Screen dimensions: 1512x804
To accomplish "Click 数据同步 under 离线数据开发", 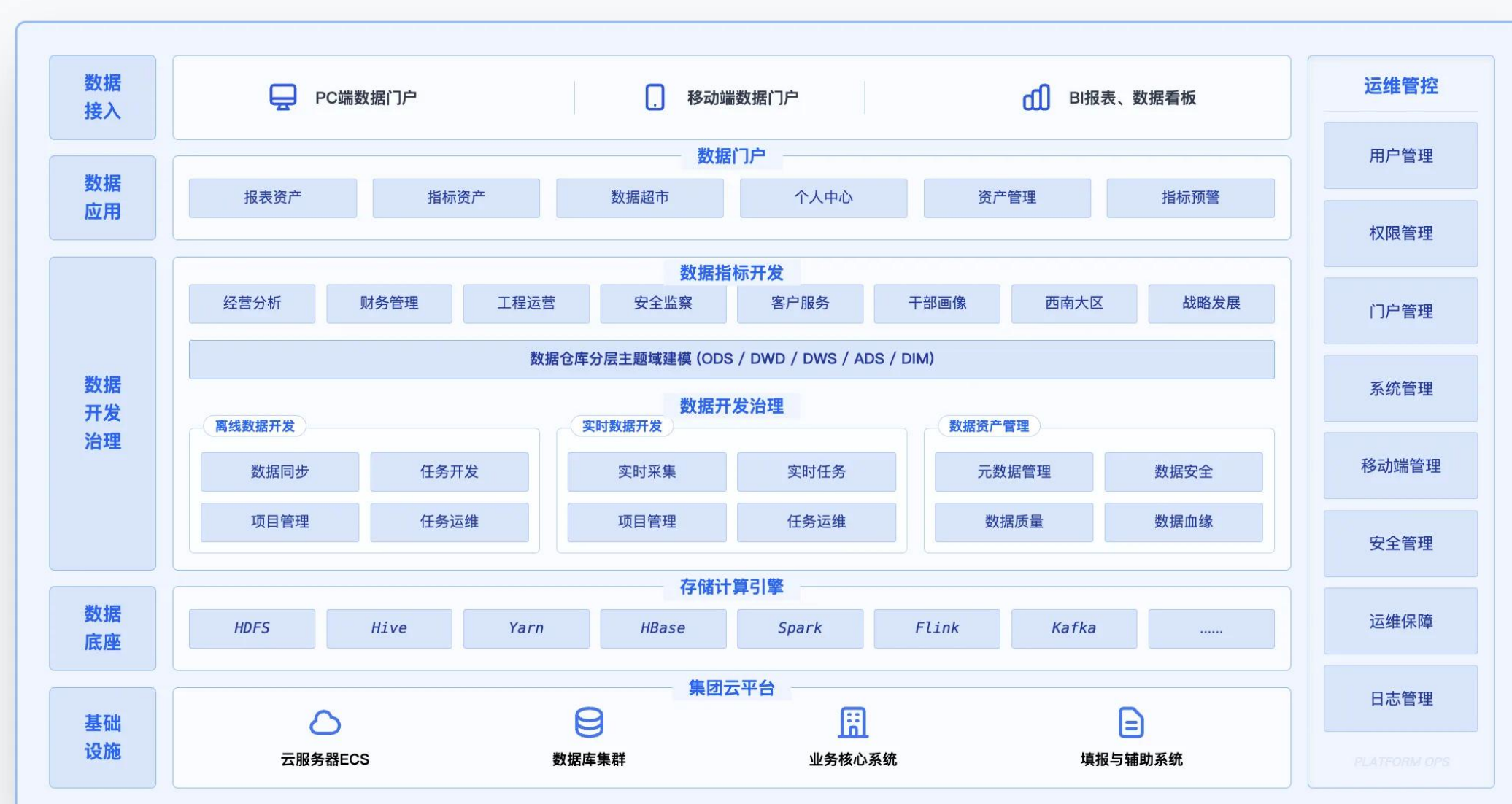I will coord(279,471).
